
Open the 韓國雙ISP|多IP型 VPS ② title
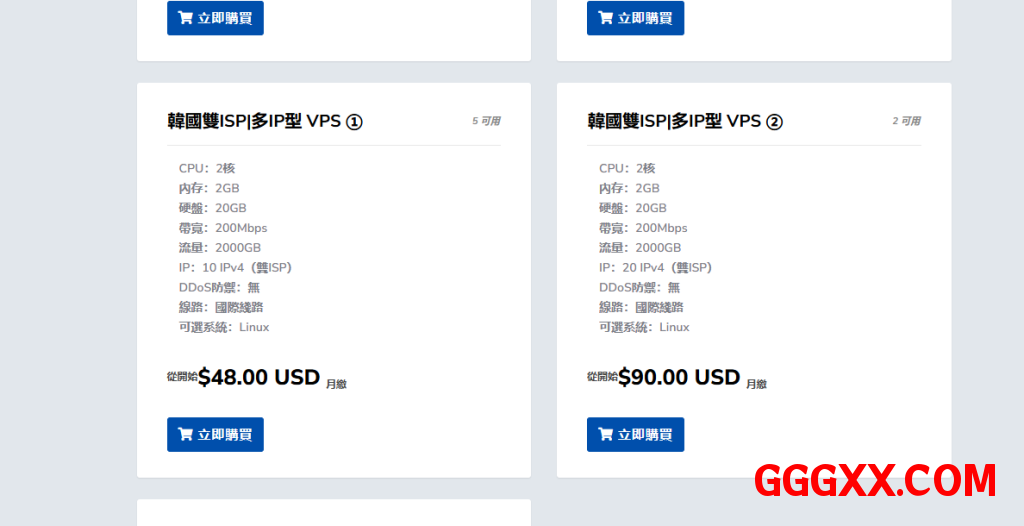click(685, 121)
